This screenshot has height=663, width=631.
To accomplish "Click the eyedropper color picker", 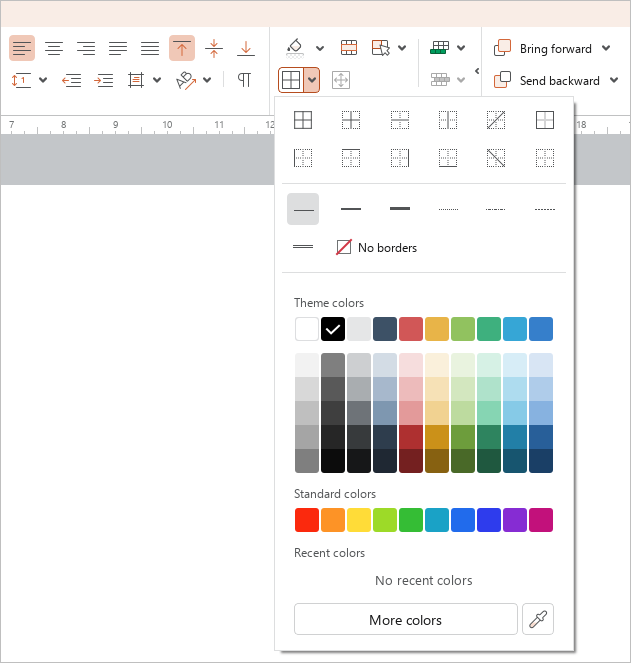I will pos(538,619).
